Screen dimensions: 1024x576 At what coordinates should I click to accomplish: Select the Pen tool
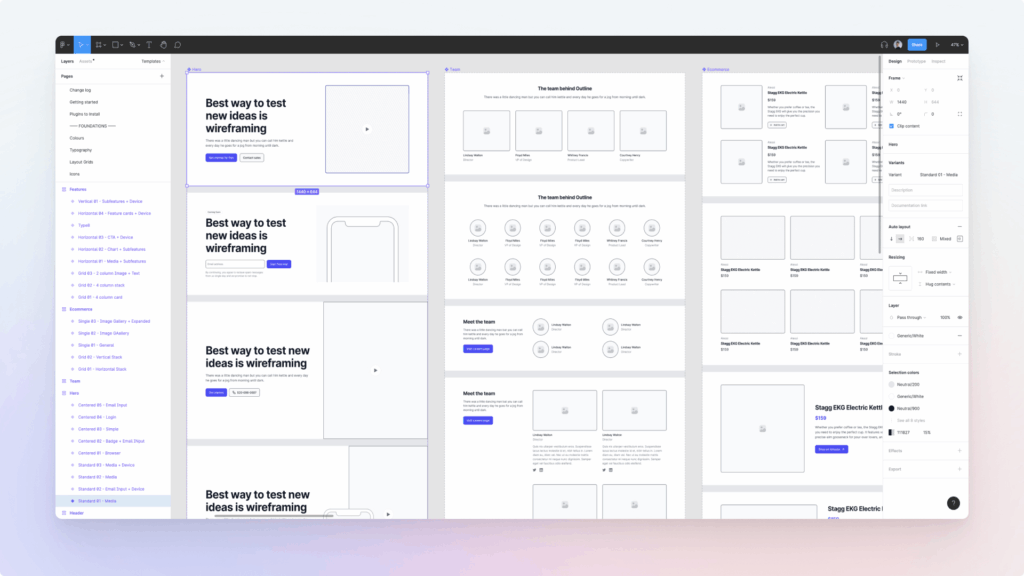click(x=134, y=45)
